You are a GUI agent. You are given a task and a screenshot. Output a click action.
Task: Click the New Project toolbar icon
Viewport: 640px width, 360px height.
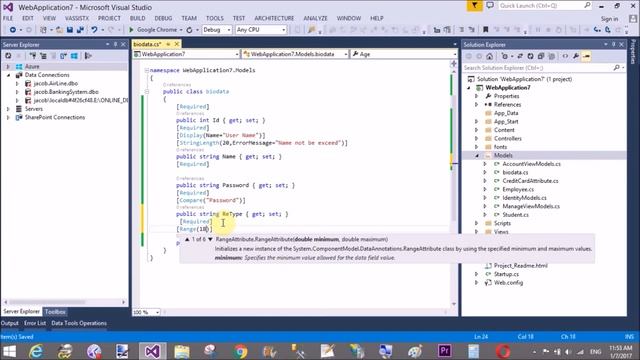click(x=43, y=30)
